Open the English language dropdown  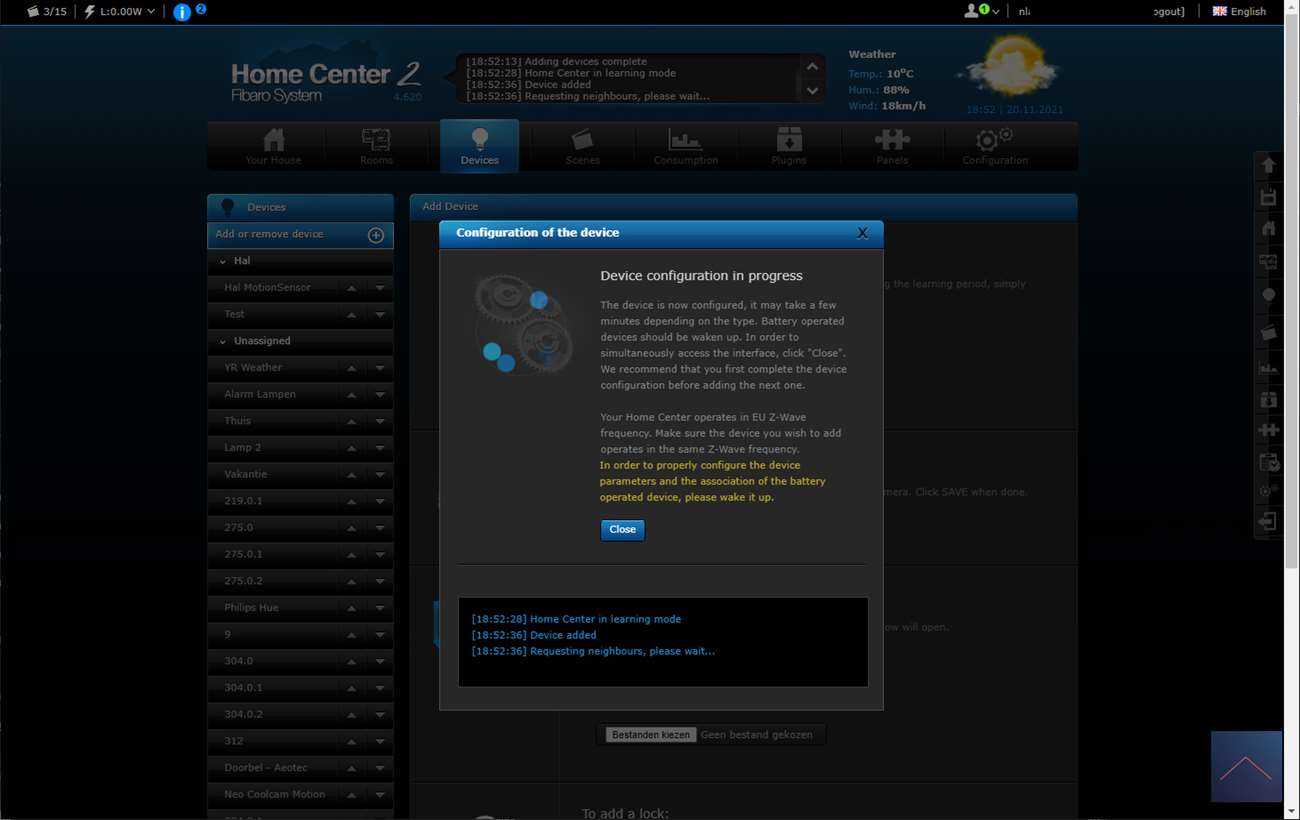pos(1239,12)
